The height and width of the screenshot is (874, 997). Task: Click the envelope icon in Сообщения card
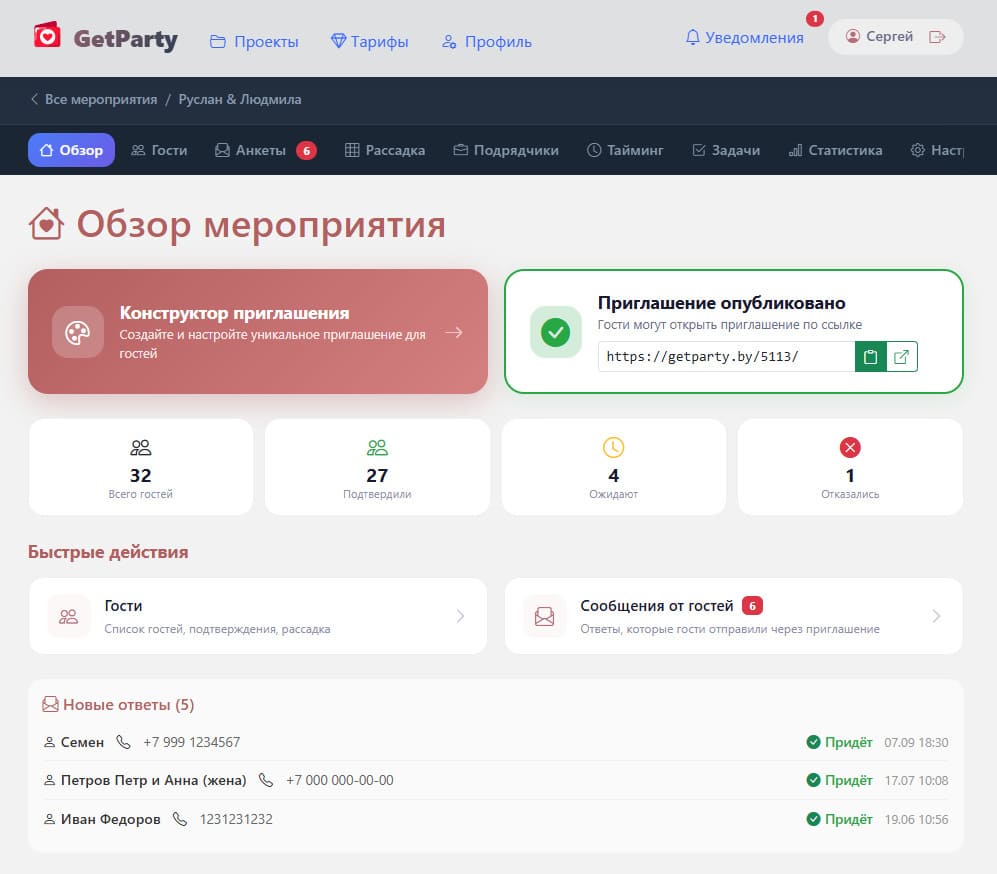pos(544,616)
